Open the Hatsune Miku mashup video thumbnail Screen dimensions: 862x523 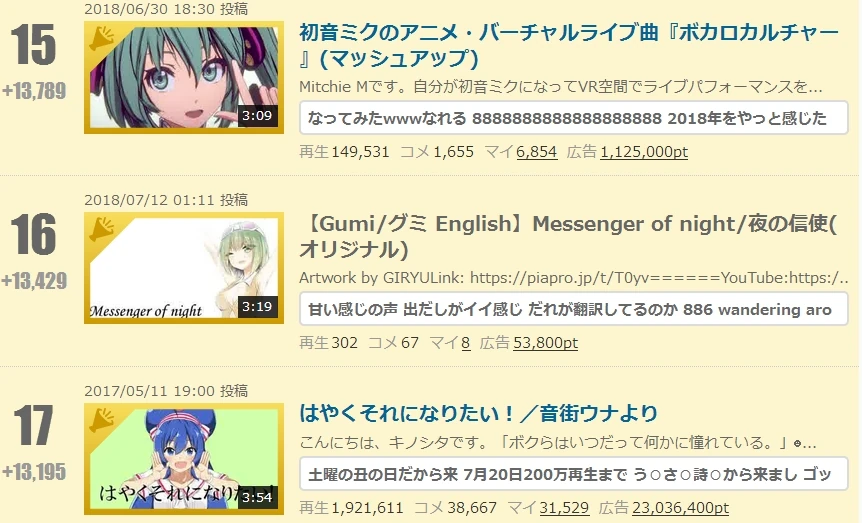(184, 78)
